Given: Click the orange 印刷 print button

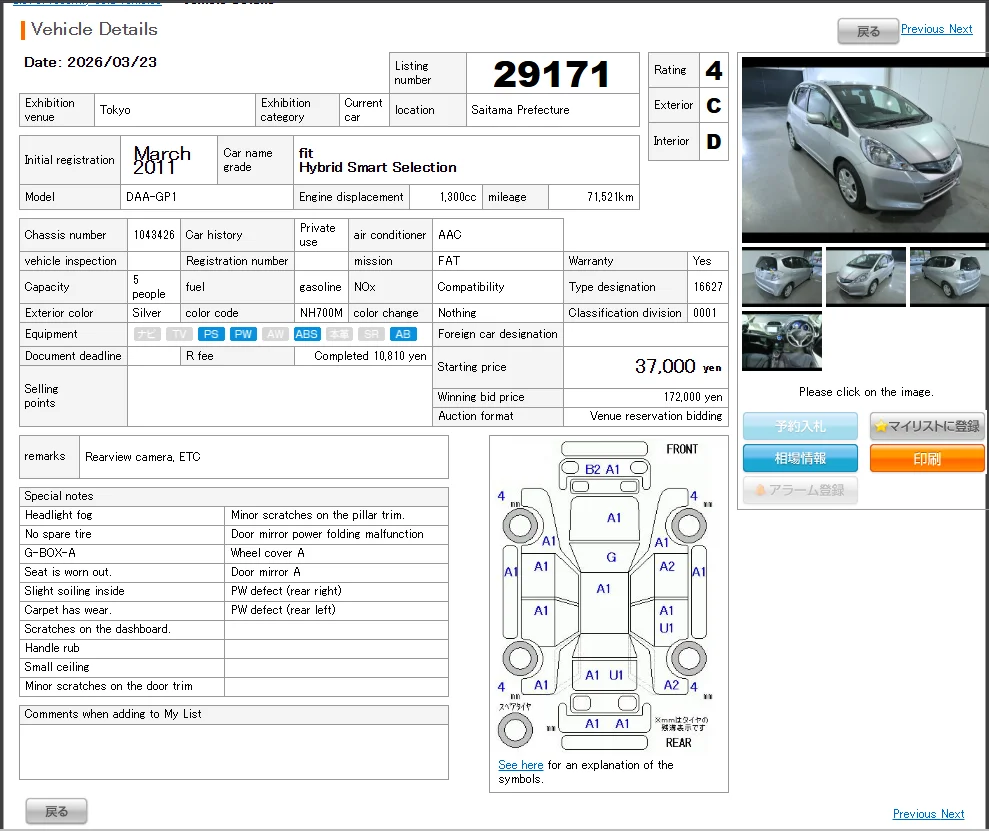Looking at the screenshot, I should (927, 458).
